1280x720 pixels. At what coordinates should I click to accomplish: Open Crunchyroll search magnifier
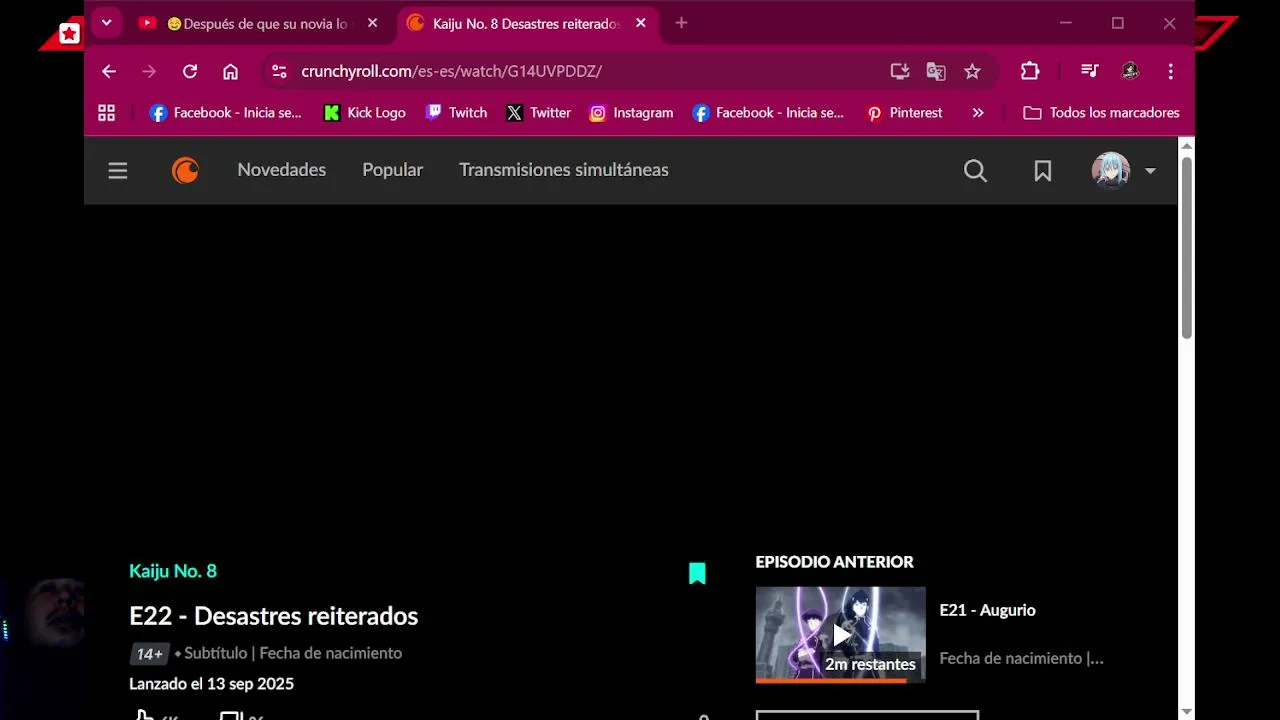[975, 171]
